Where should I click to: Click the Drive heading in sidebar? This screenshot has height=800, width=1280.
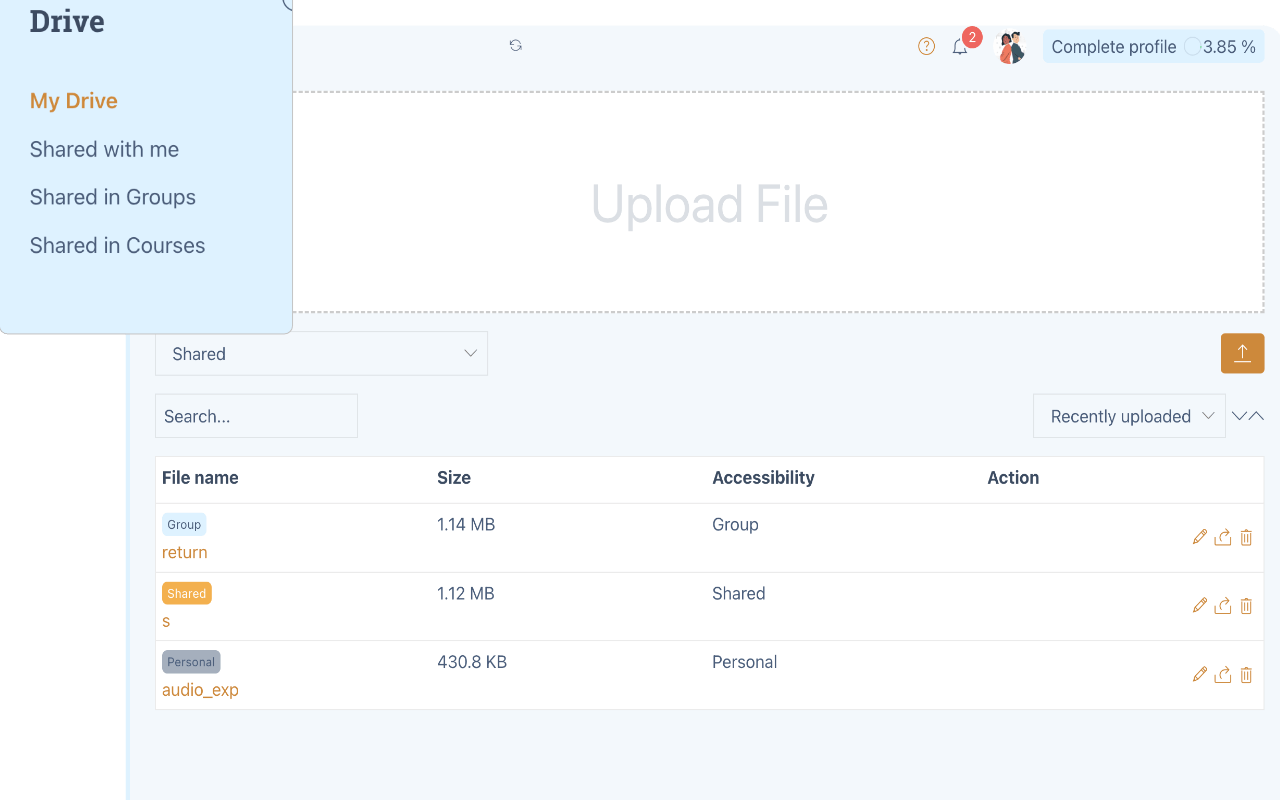pyautogui.click(x=67, y=21)
